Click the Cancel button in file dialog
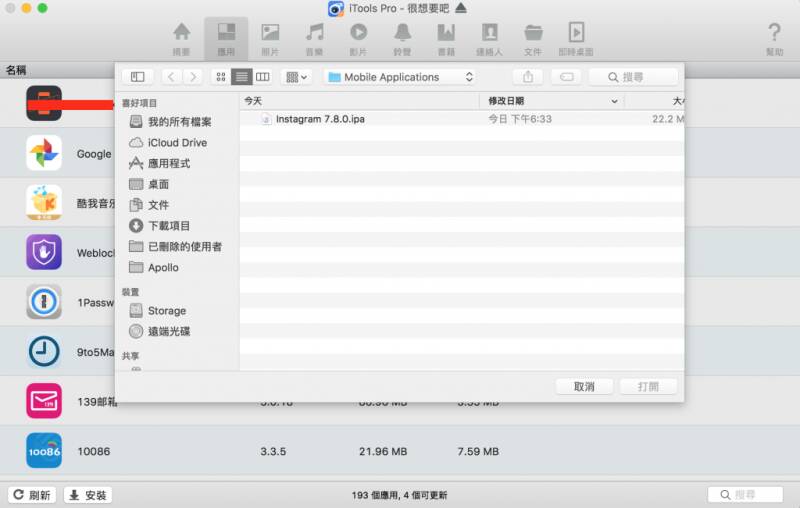 [584, 387]
